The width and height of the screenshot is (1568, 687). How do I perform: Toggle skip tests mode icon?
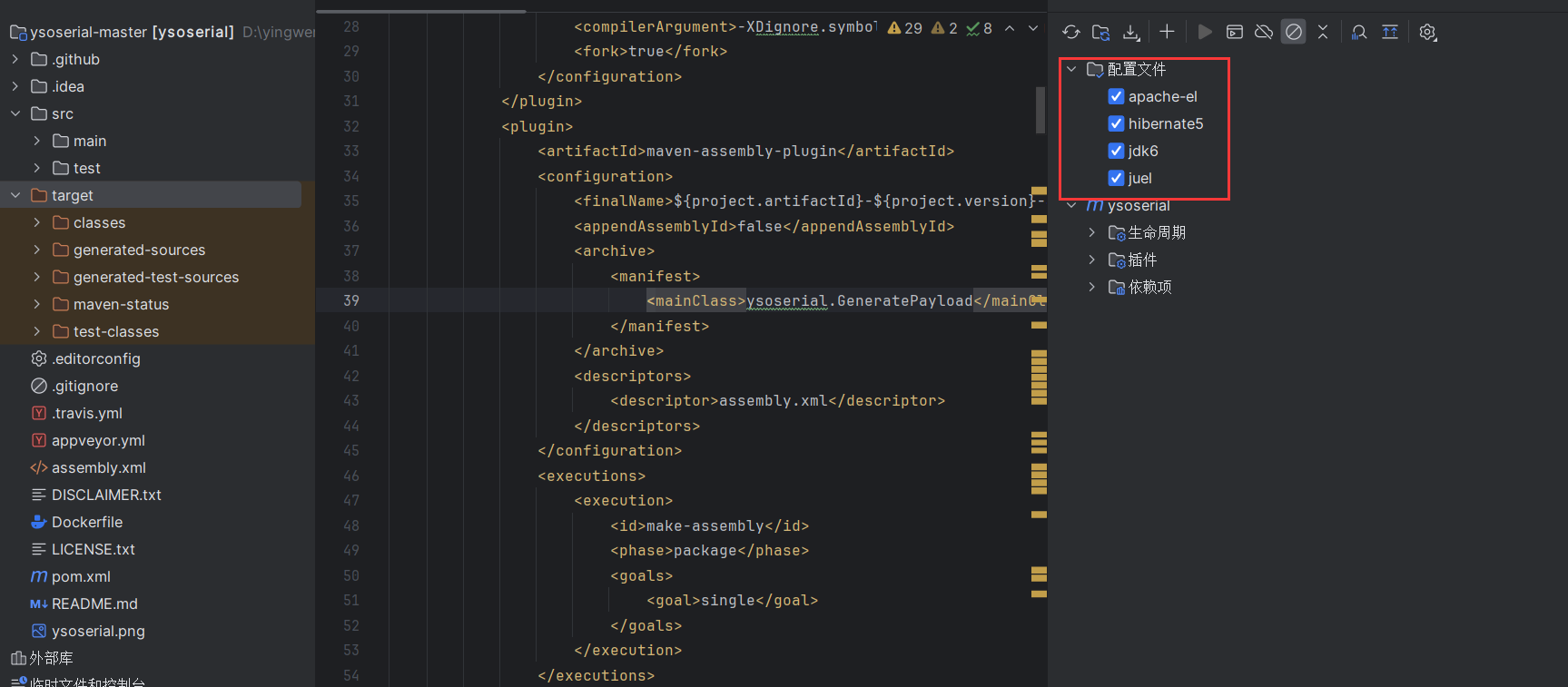click(1294, 32)
